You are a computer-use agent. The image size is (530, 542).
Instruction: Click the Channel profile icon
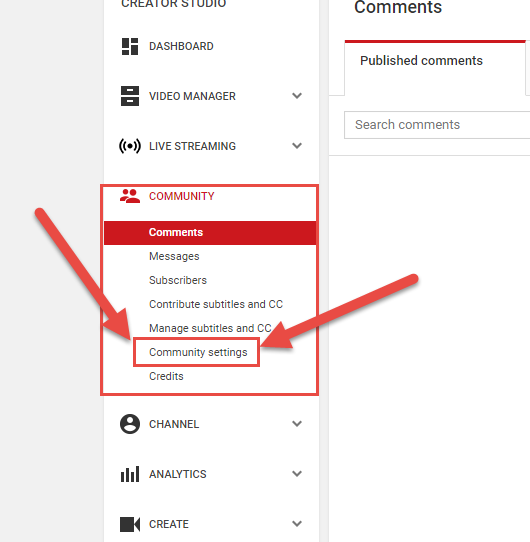coord(130,424)
